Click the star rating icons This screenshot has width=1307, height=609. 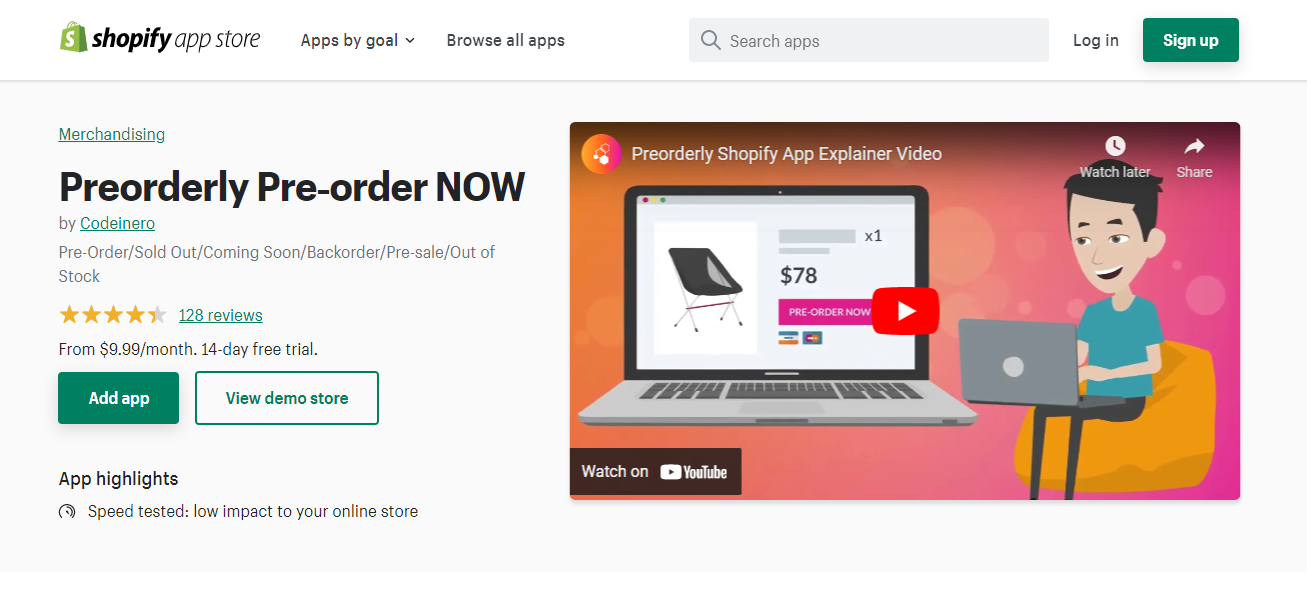[113, 315]
